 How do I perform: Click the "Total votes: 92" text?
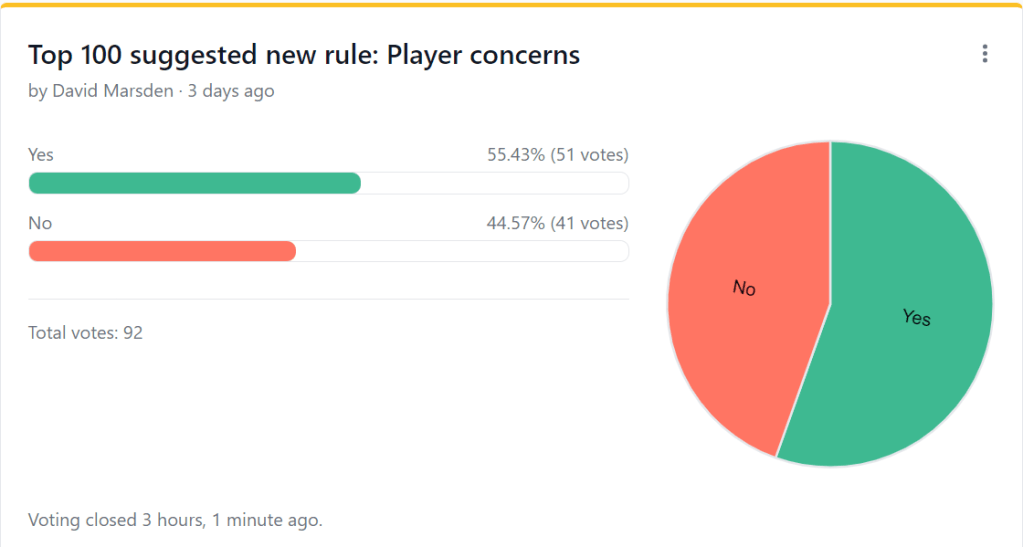coord(85,332)
